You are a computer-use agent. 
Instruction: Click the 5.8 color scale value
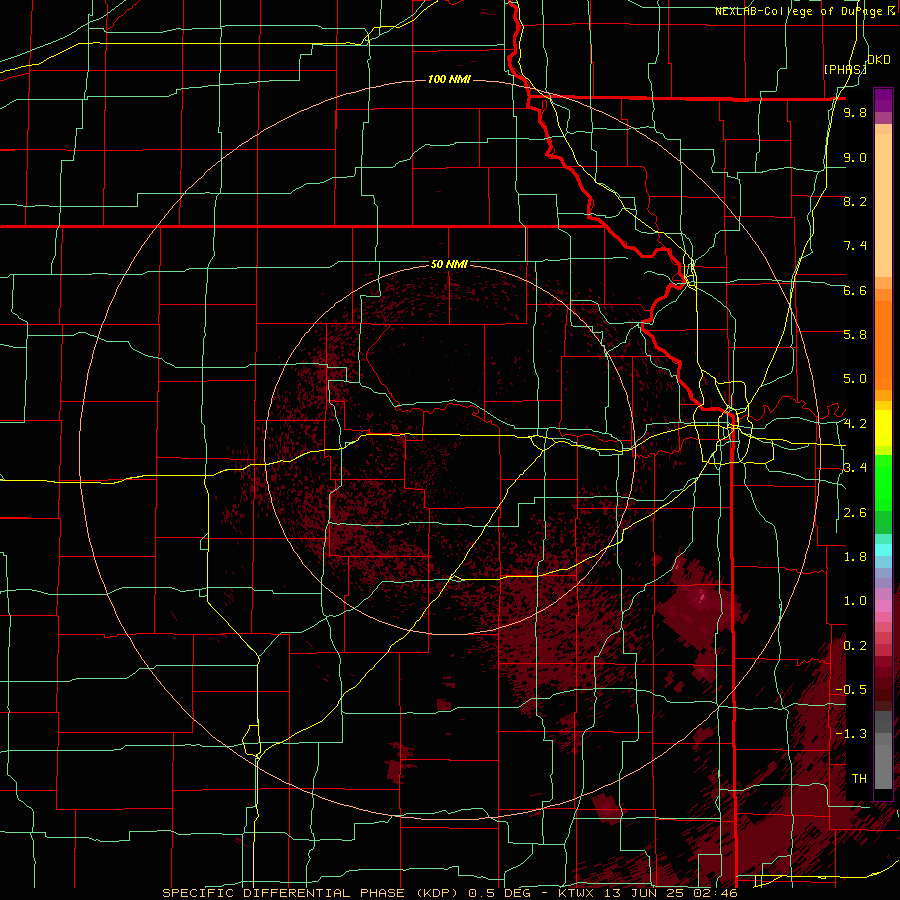(x=855, y=335)
